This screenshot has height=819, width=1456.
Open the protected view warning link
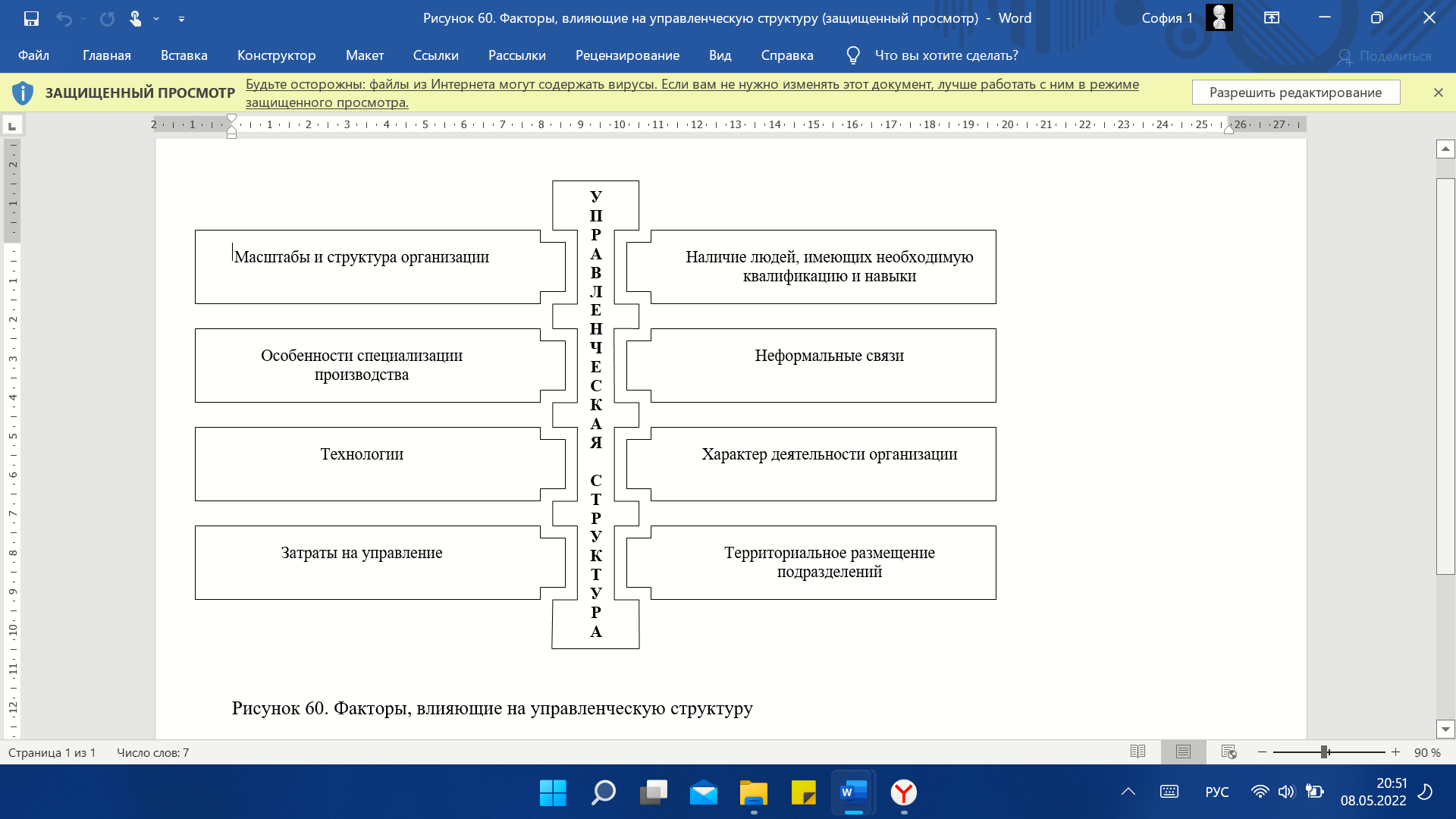pos(692,93)
